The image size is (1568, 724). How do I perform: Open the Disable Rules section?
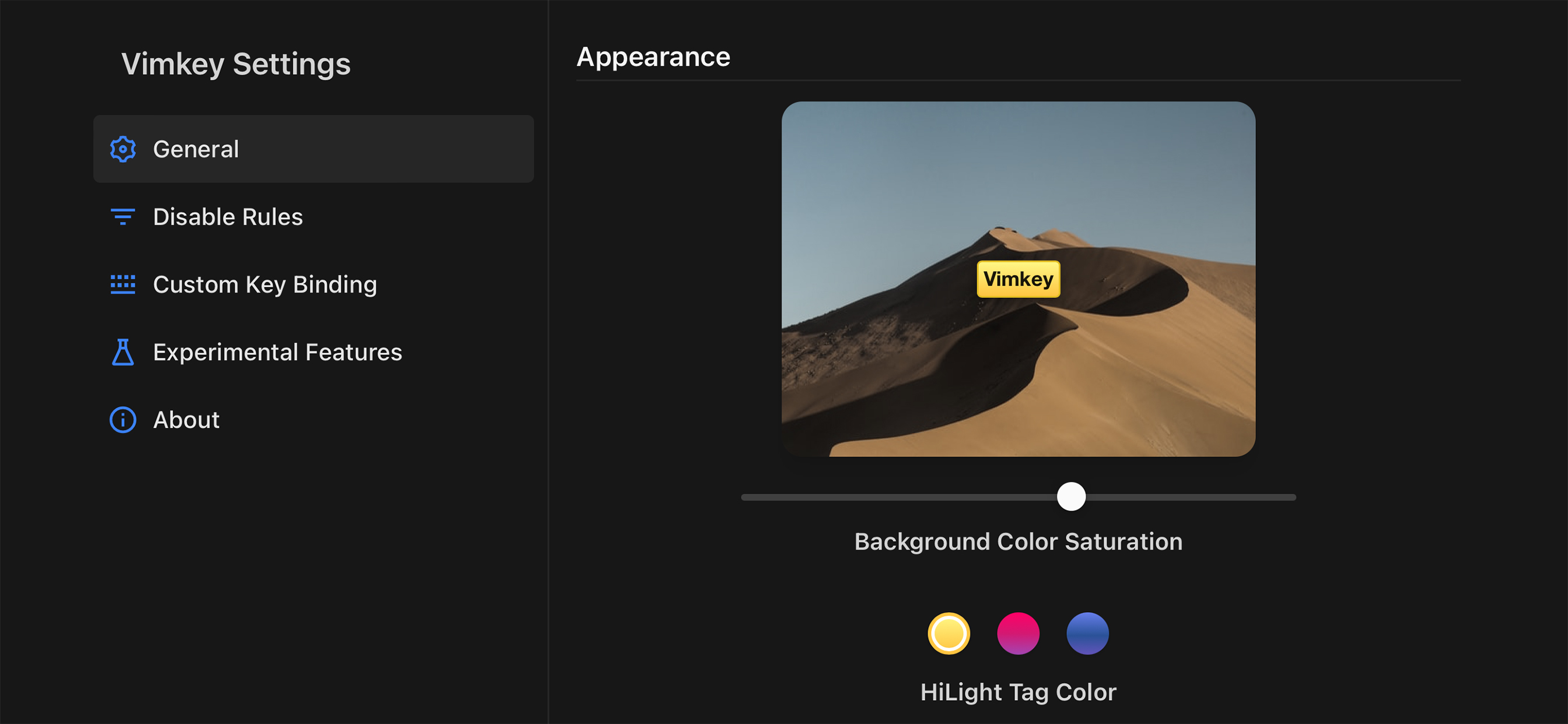[x=313, y=217]
